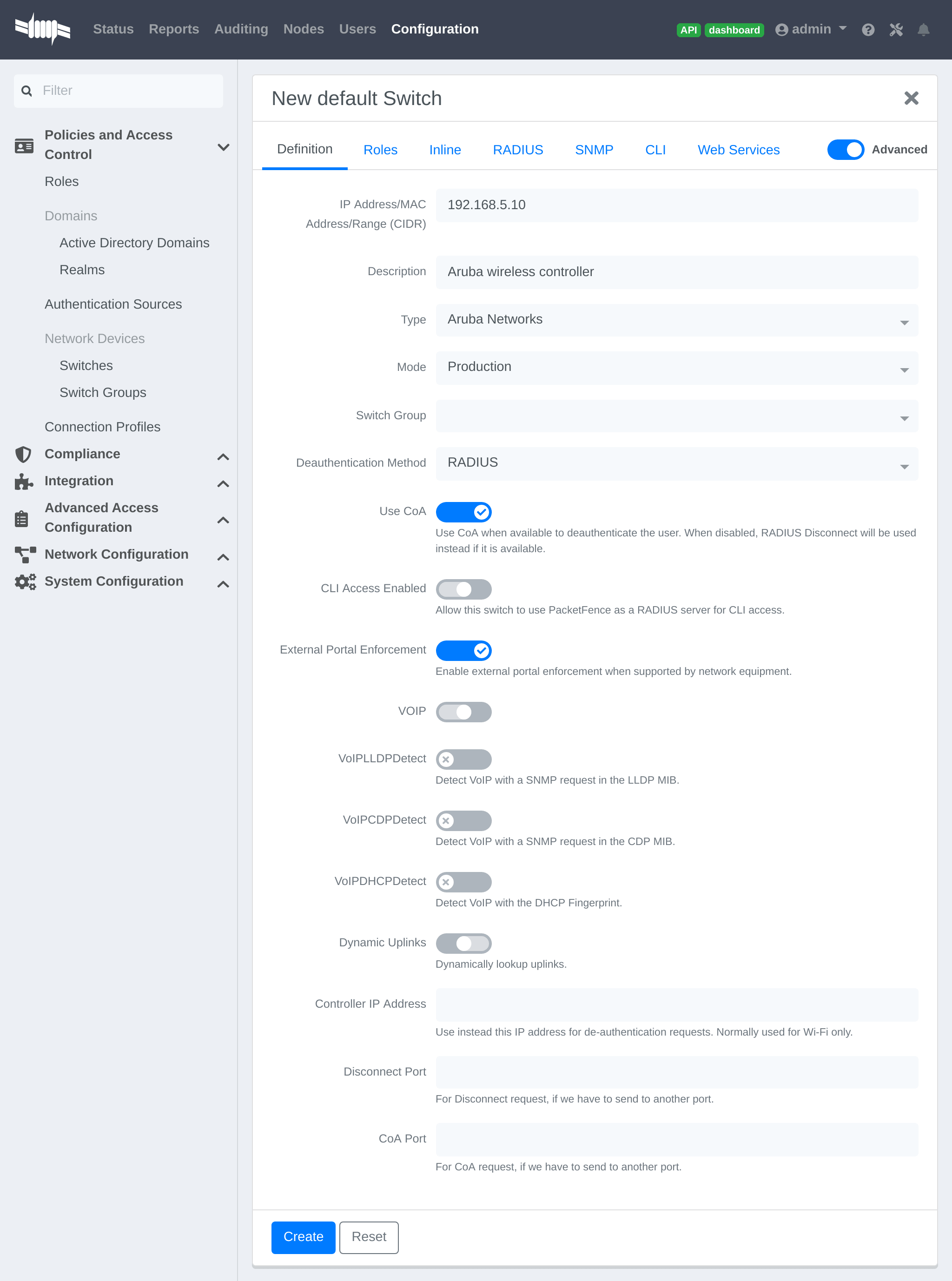This screenshot has width=952, height=1281.
Task: Open the Users menu
Action: click(x=357, y=29)
